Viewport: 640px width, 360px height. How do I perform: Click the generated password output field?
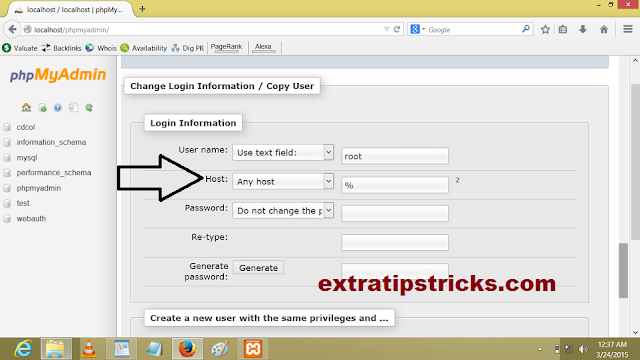(395, 270)
